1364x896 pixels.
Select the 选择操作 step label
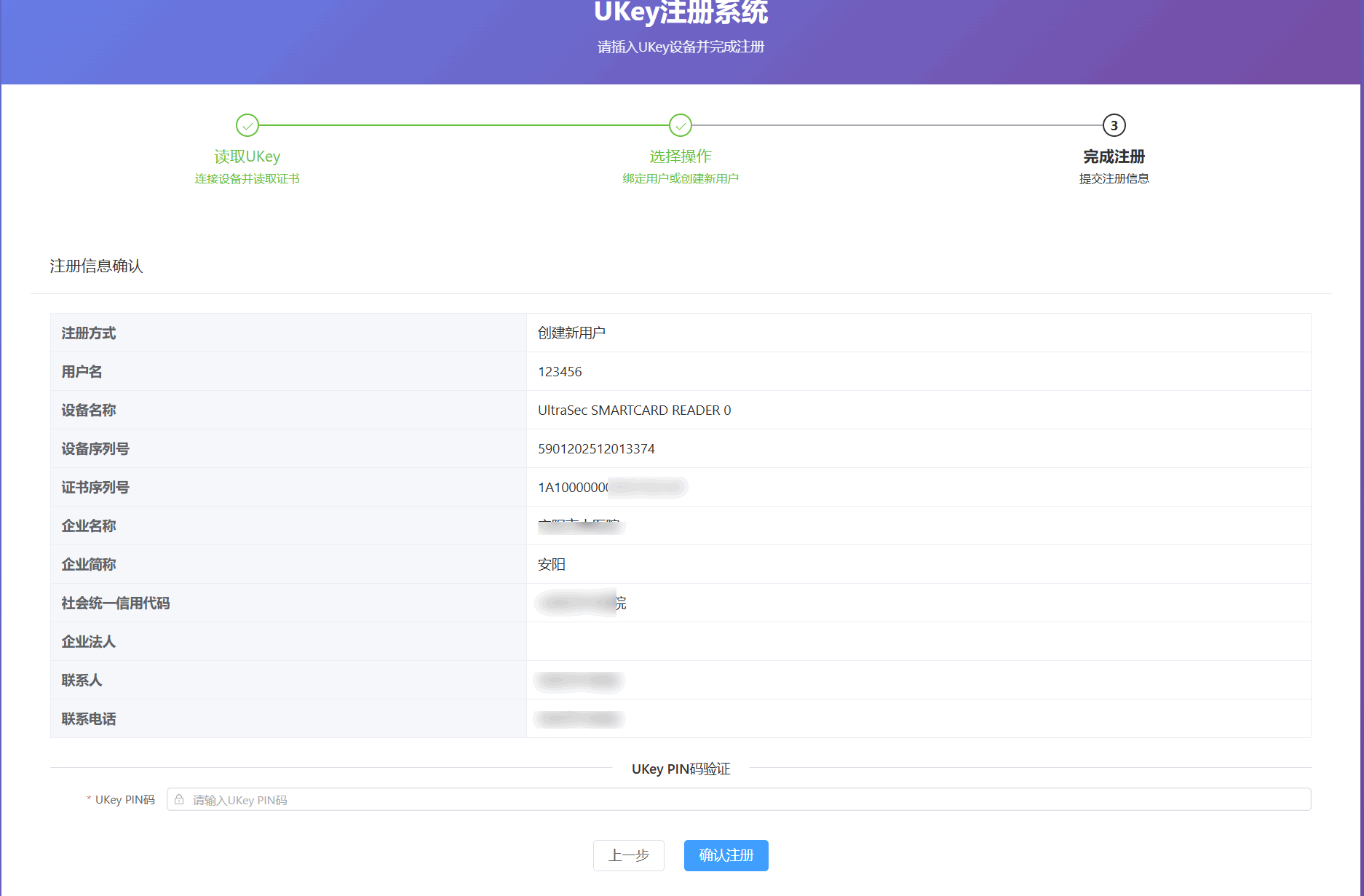pyautogui.click(x=681, y=156)
